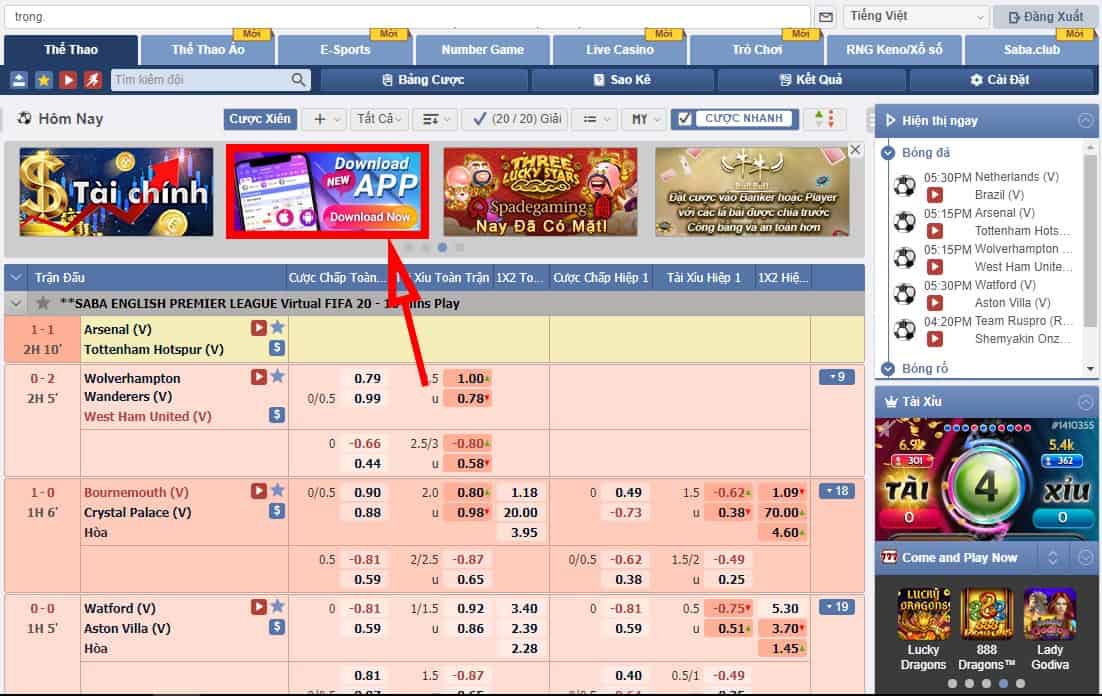Screen dimensions: 1102x696
Task: Favorite the Bournemouth vs Crystal Palace match
Action: click(278, 490)
